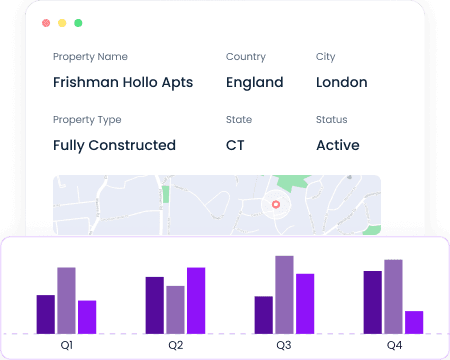Click the red window dot
Image resolution: width=450 pixels, height=360 pixels.
[x=46, y=23]
